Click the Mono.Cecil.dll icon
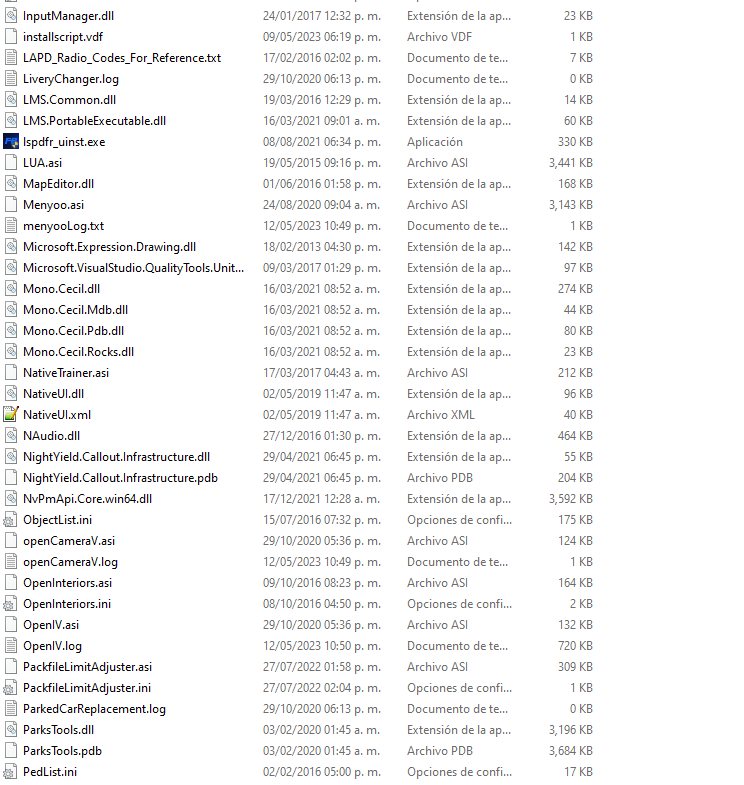 (11, 289)
